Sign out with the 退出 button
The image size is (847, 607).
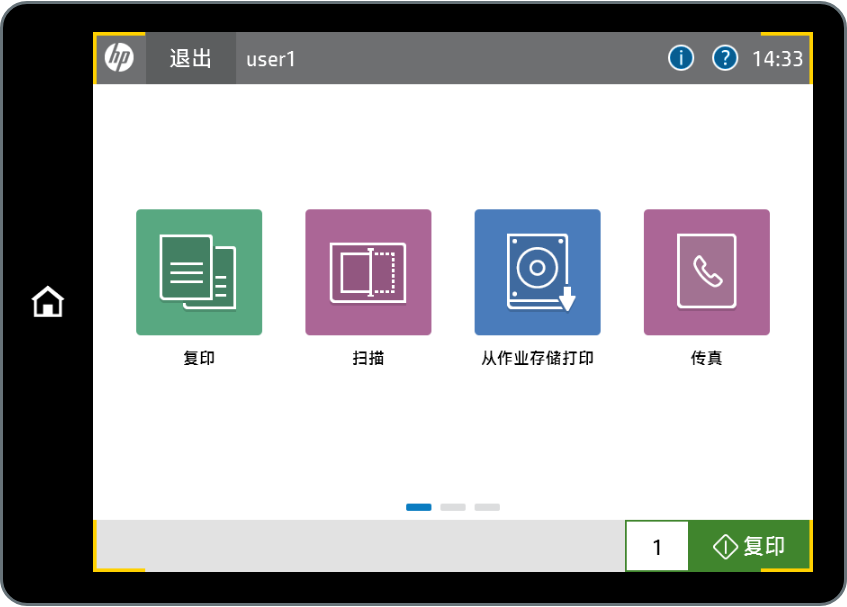coord(191,58)
